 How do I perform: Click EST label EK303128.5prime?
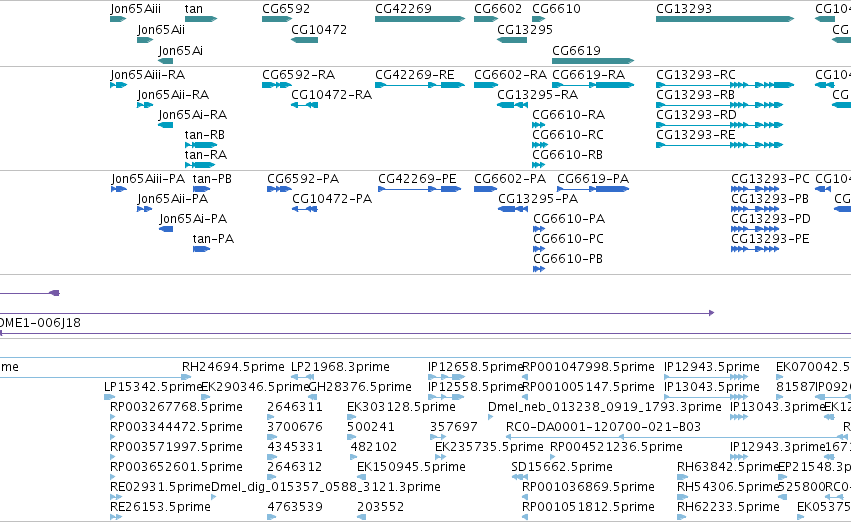(402, 407)
